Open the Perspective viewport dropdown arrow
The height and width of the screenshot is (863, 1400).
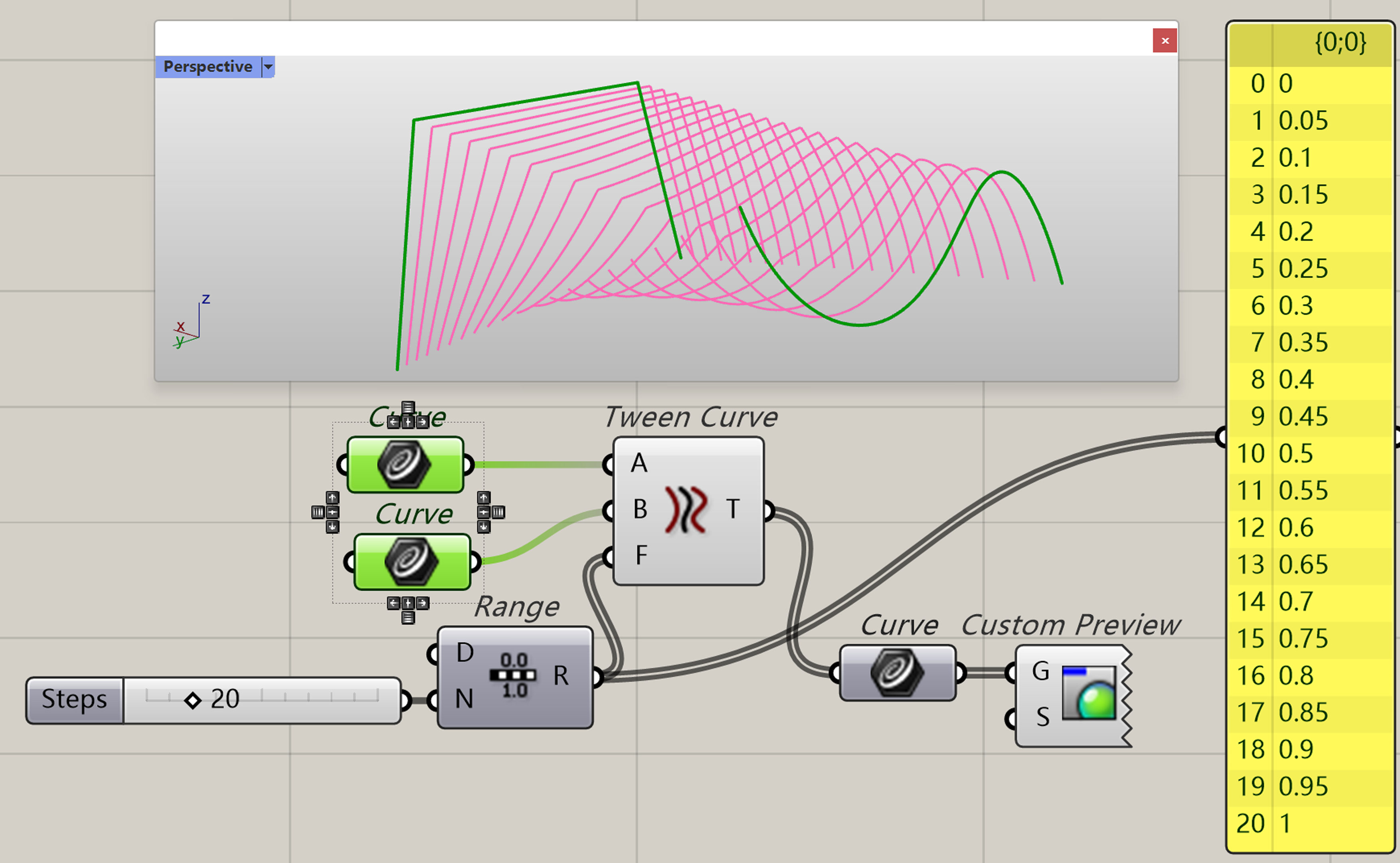268,67
